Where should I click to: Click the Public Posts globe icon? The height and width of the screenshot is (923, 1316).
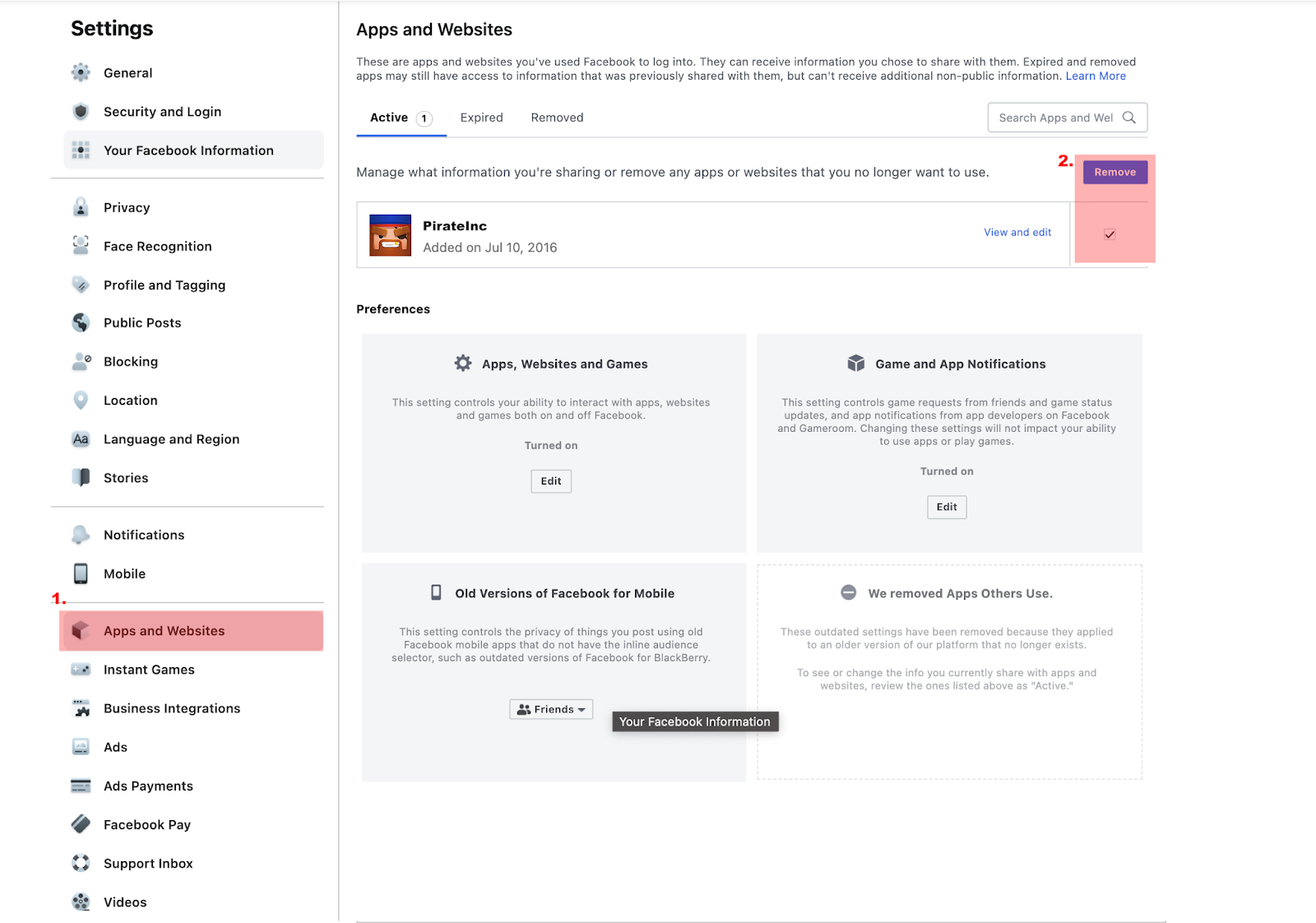[x=81, y=322]
